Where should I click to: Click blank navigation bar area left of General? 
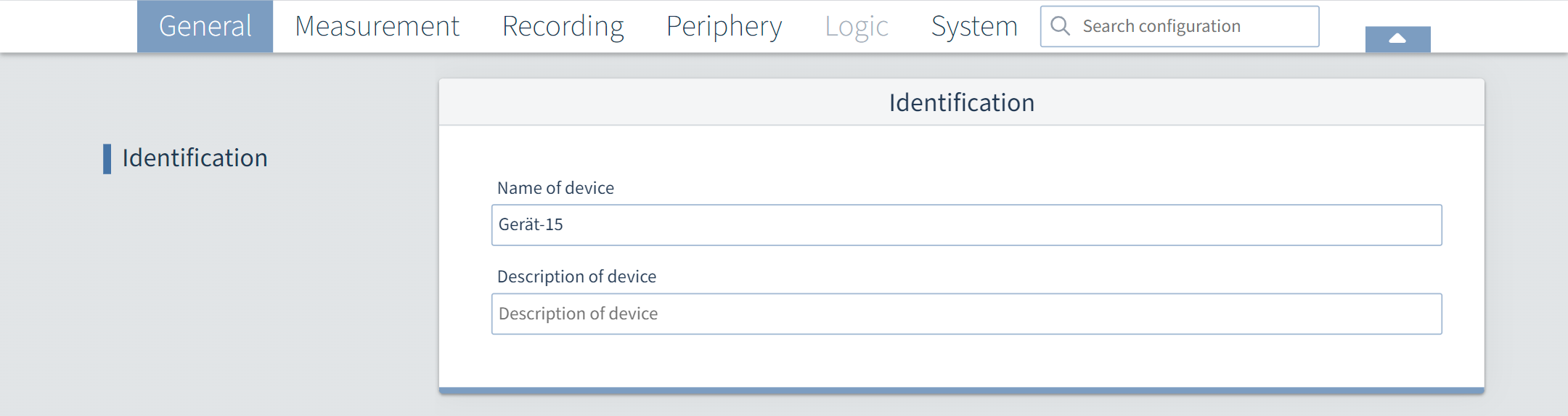[x=69, y=26]
